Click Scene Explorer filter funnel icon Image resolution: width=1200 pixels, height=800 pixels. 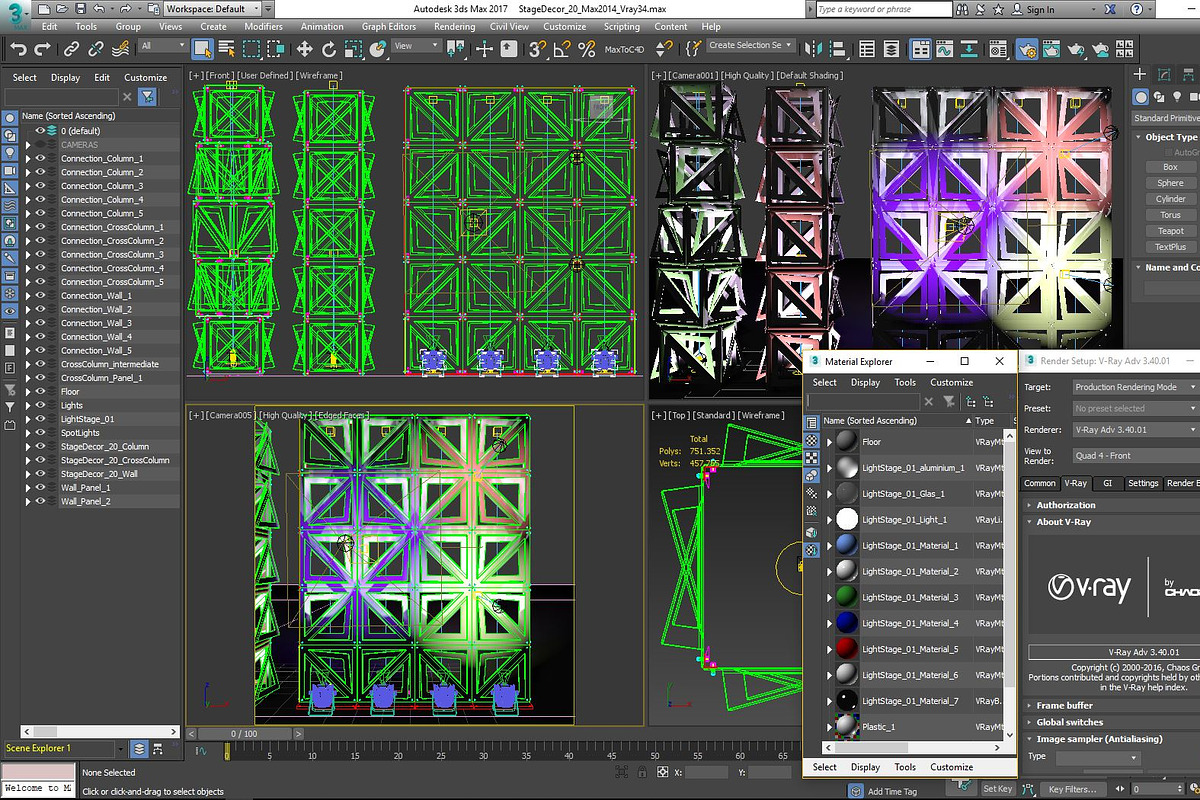point(147,96)
